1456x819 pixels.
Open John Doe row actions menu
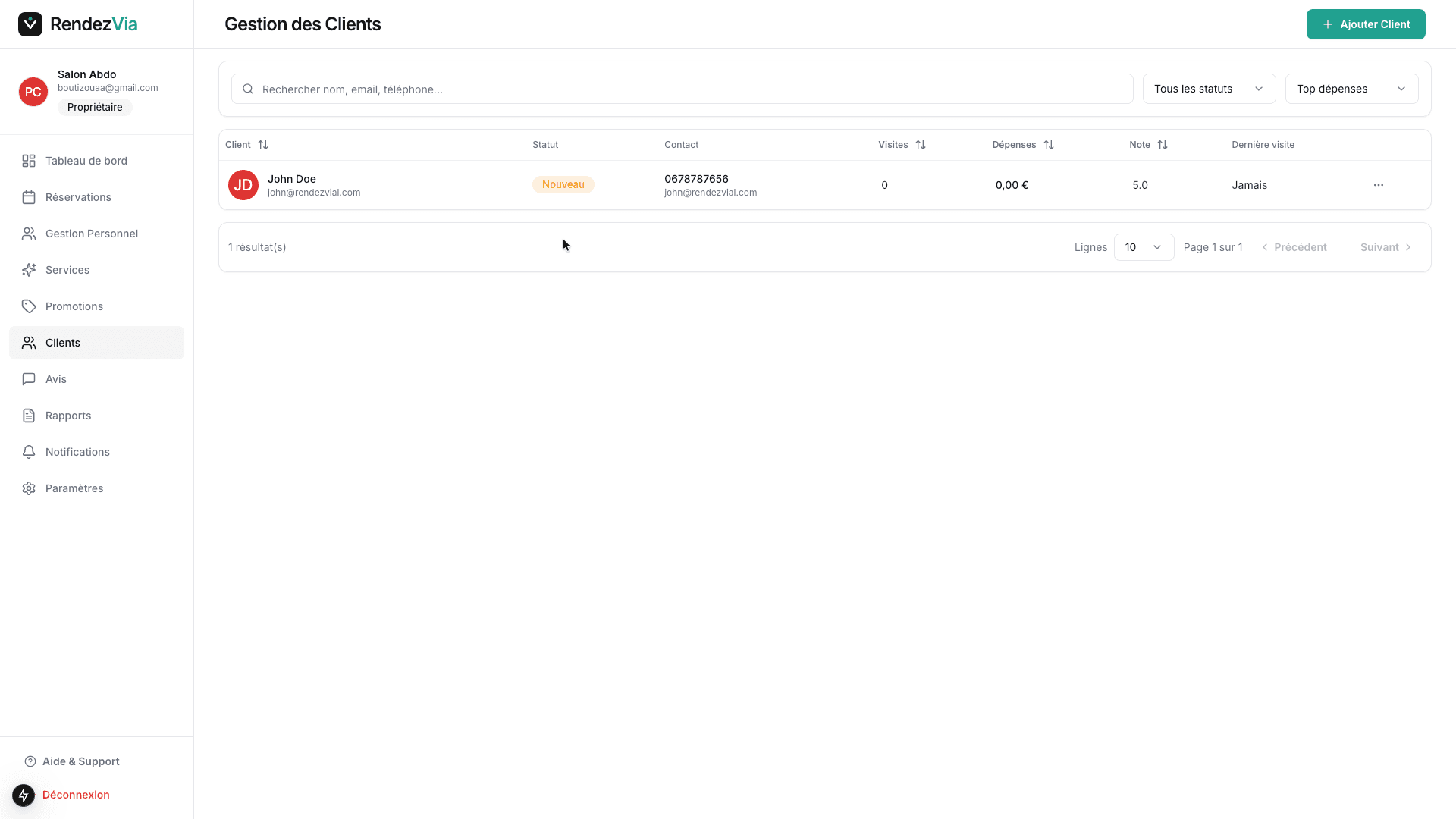click(x=1379, y=185)
